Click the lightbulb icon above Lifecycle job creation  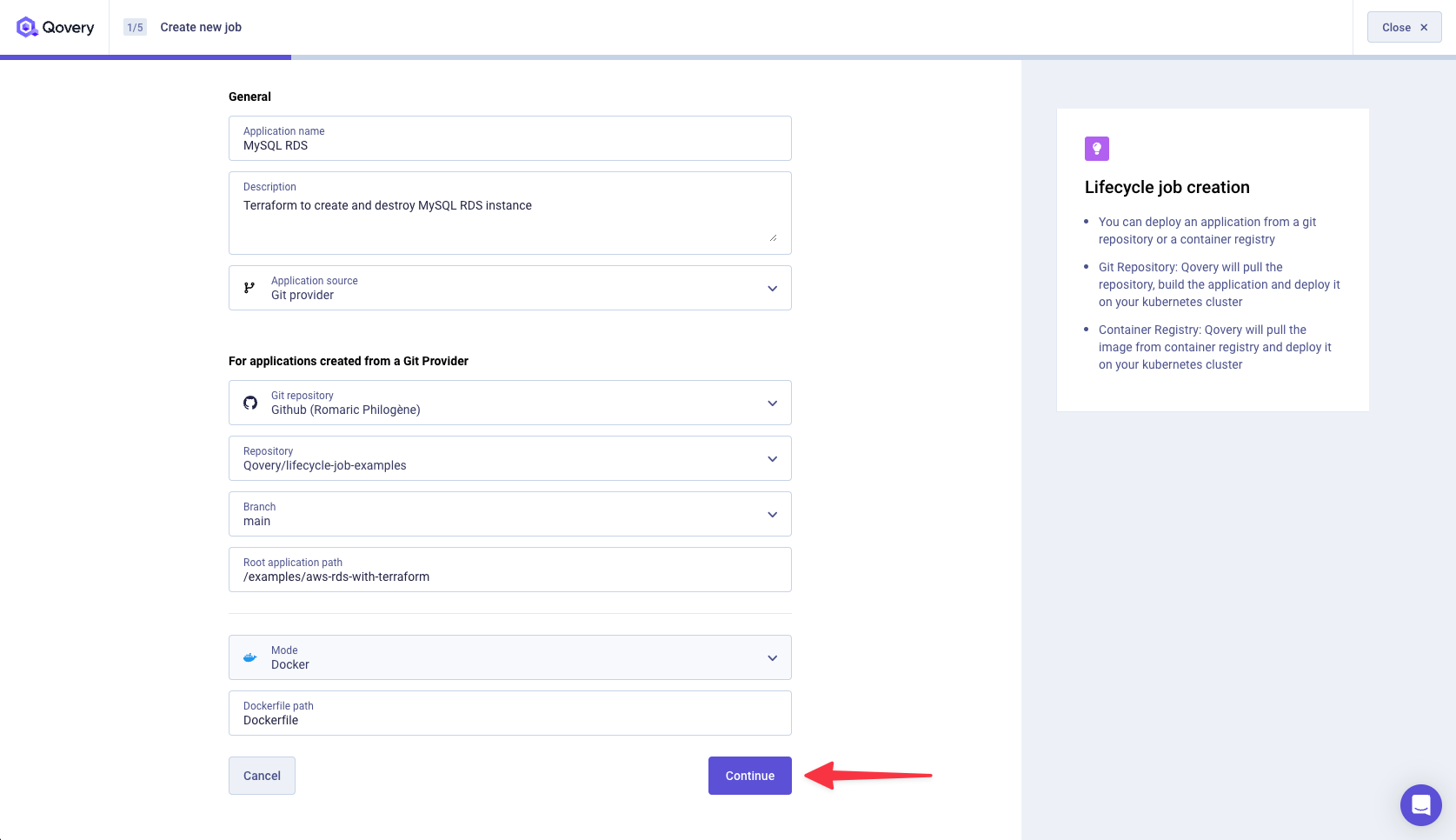click(x=1096, y=148)
